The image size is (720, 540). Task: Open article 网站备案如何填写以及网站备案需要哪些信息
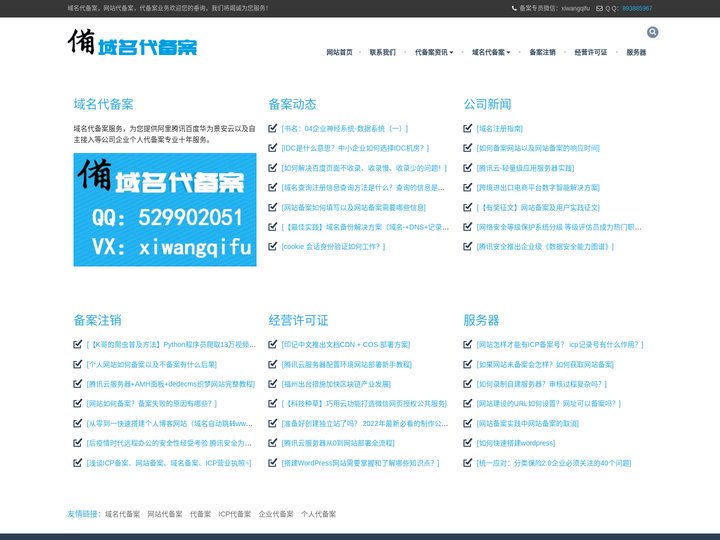tap(354, 208)
